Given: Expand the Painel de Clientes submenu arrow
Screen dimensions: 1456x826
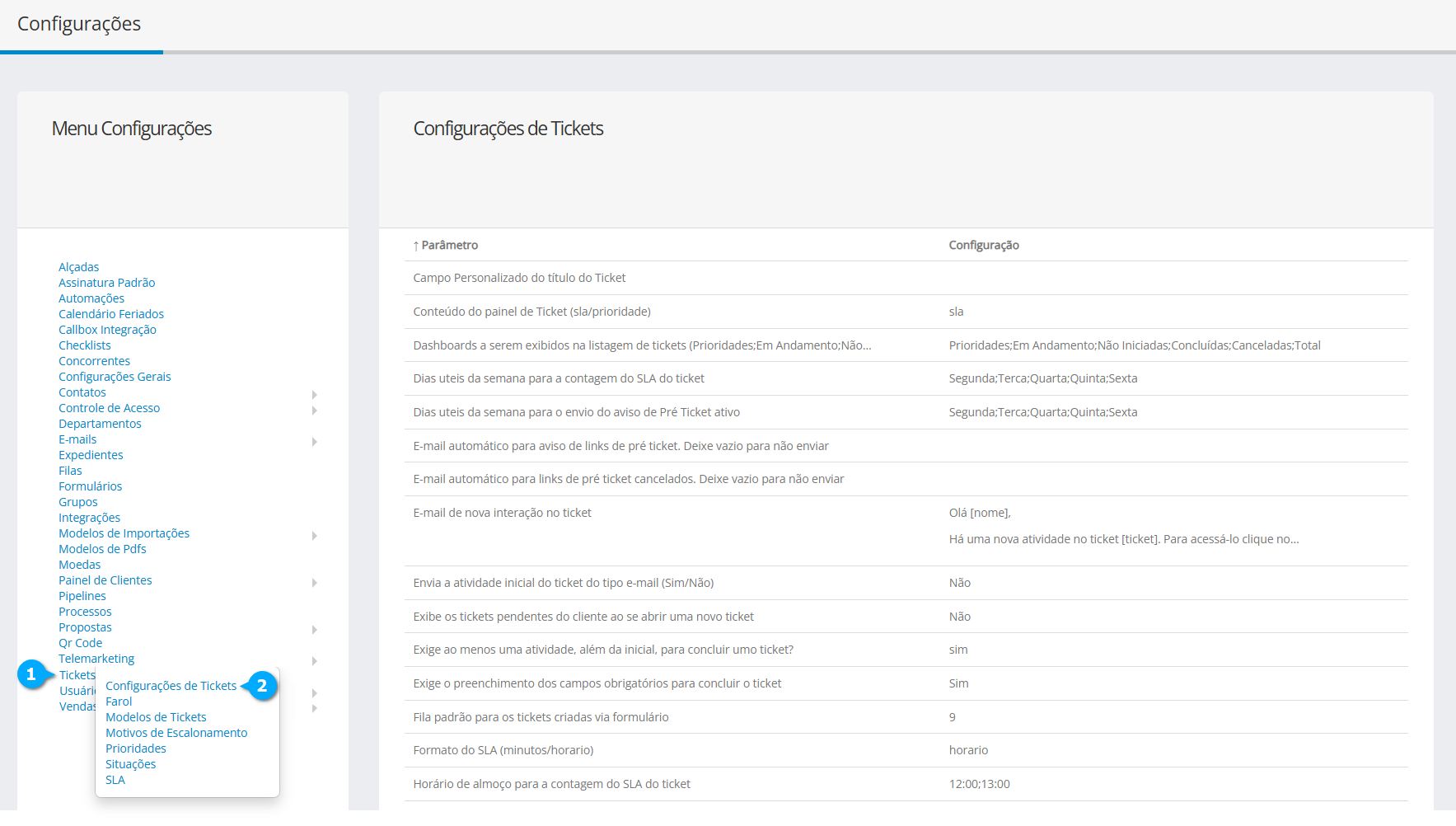Looking at the screenshot, I should 315,582.
